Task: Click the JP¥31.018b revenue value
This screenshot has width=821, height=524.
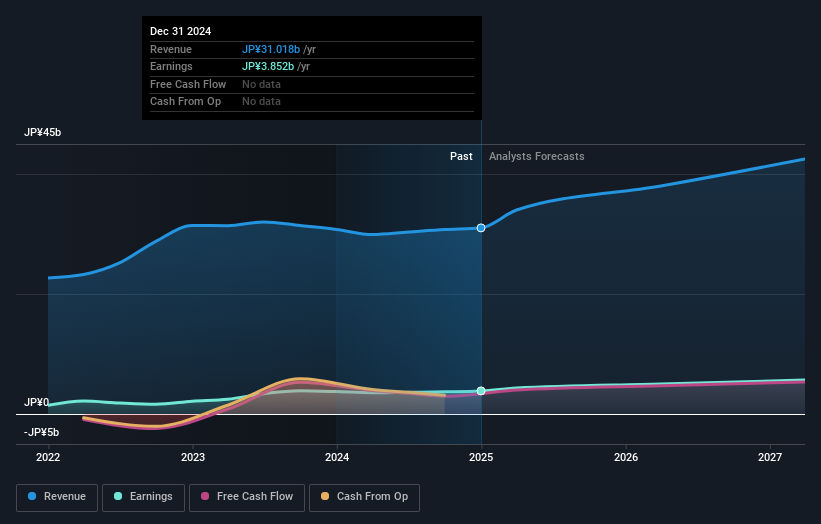Action: pyautogui.click(x=271, y=49)
